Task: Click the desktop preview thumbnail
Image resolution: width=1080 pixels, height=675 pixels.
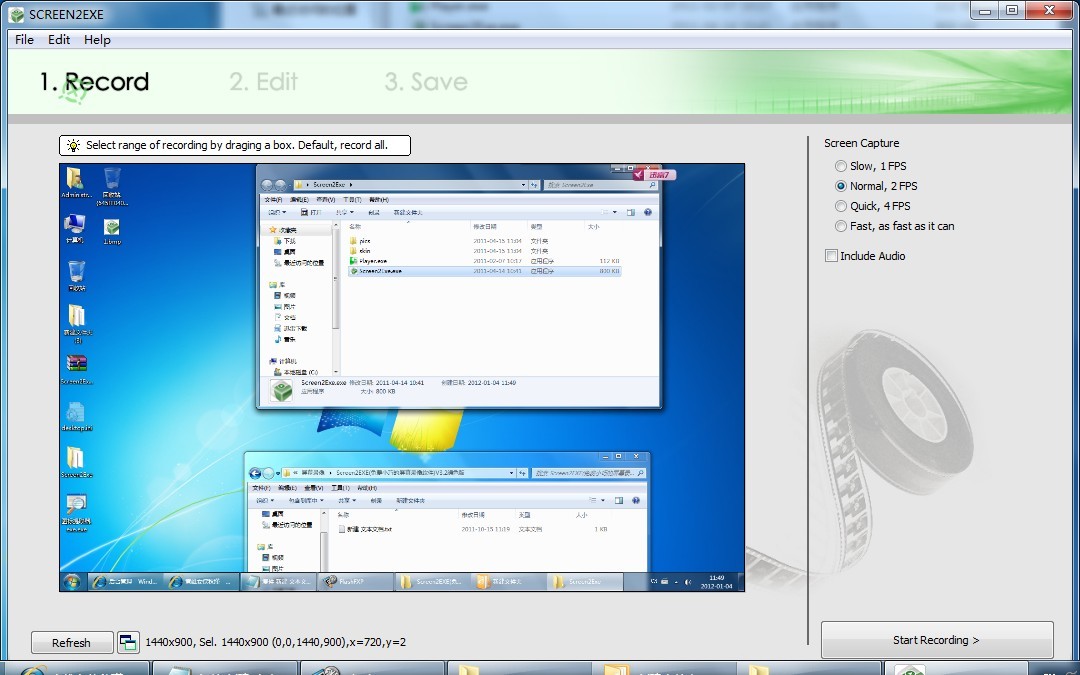Action: click(x=402, y=377)
